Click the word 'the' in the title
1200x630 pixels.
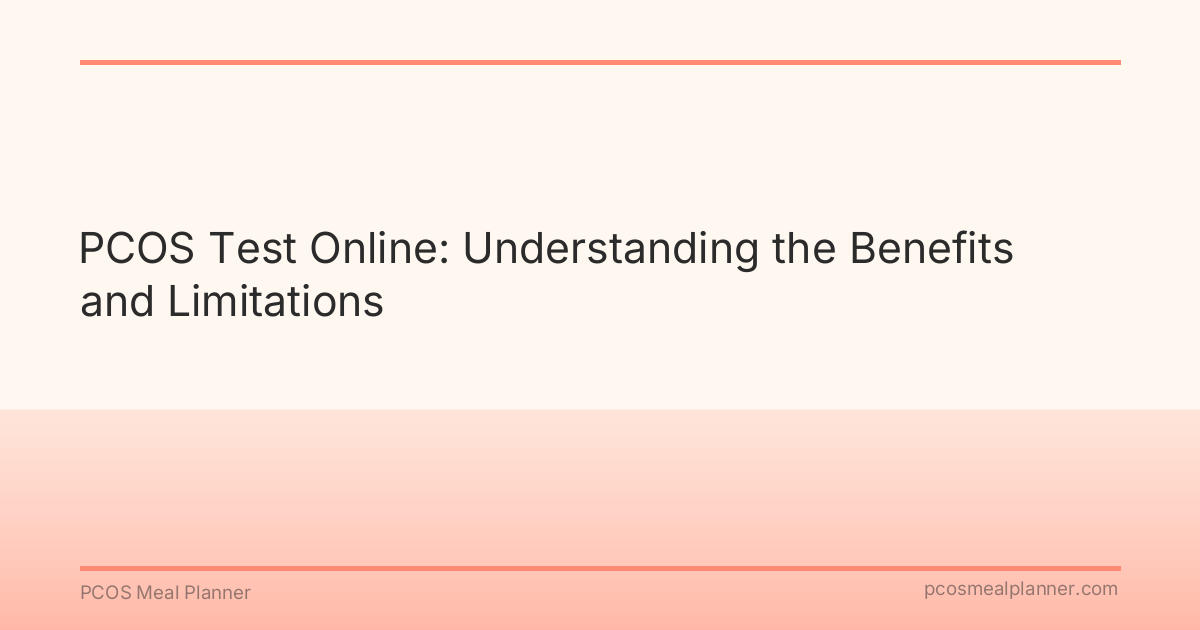tap(806, 250)
